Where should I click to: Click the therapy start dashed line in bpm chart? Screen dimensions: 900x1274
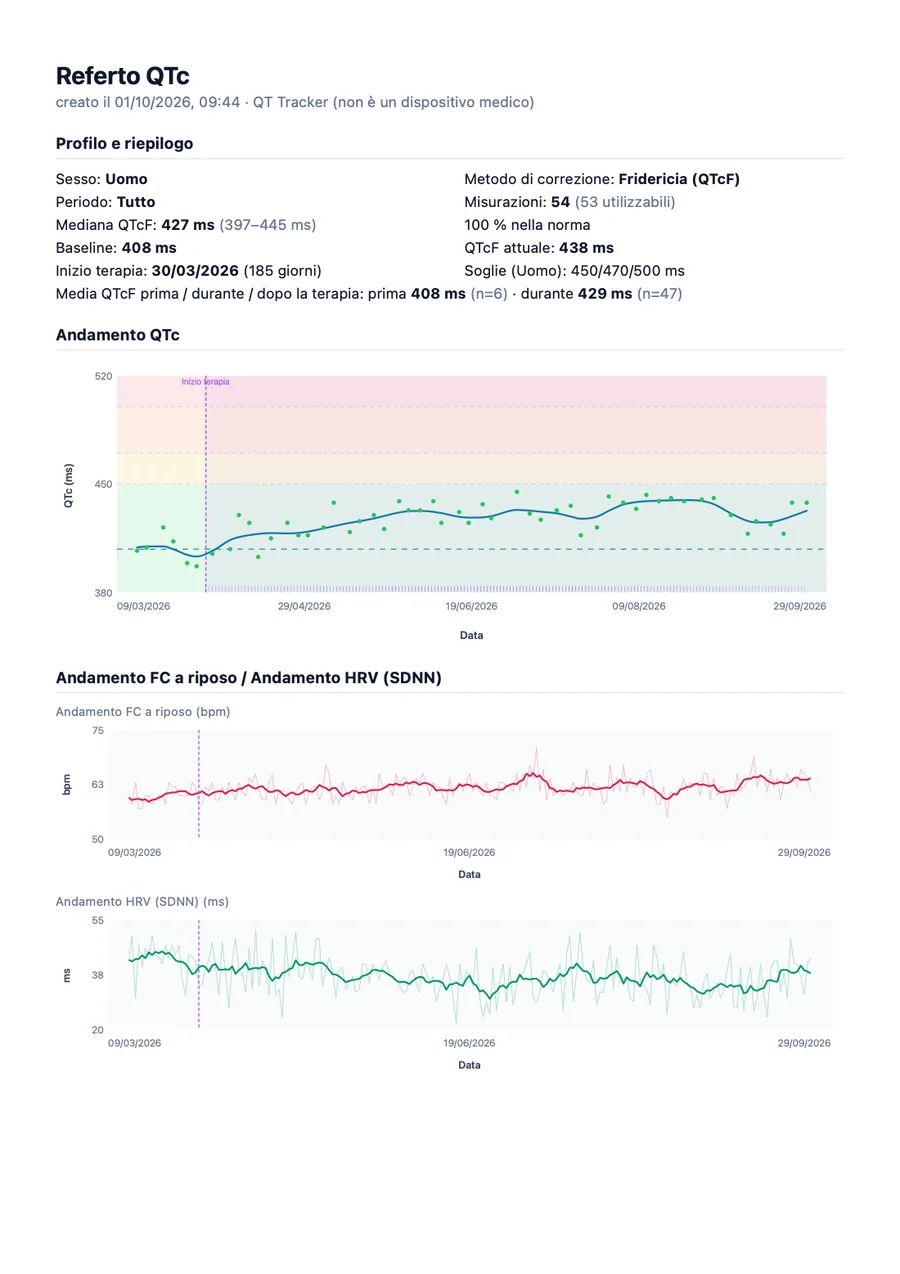point(199,784)
